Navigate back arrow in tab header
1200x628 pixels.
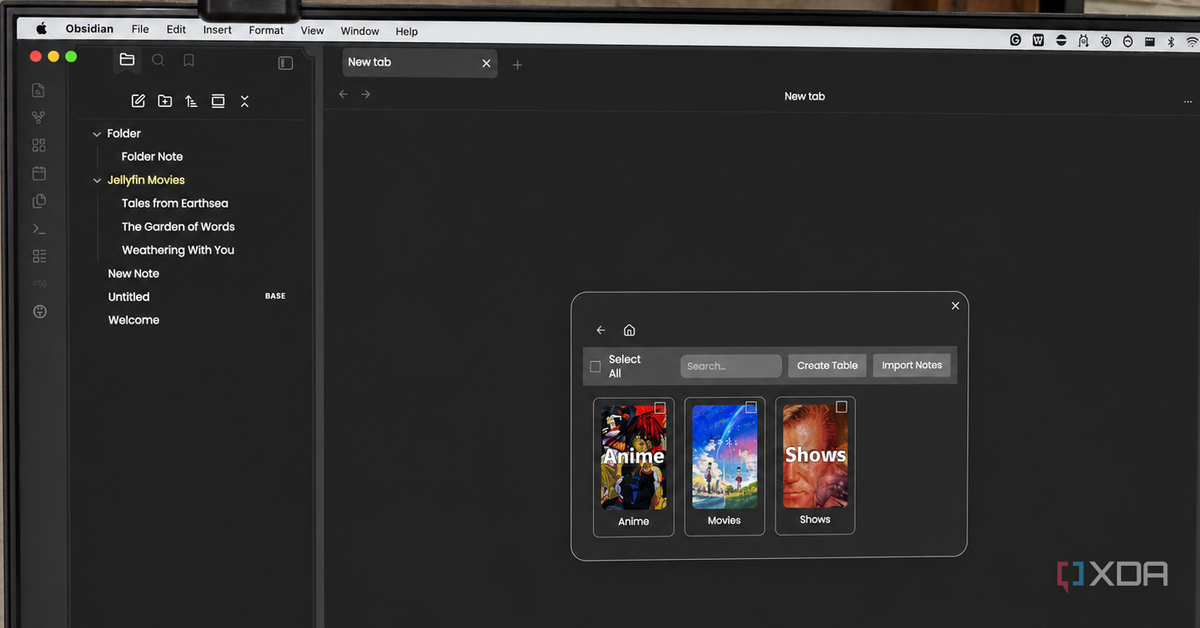(343, 94)
